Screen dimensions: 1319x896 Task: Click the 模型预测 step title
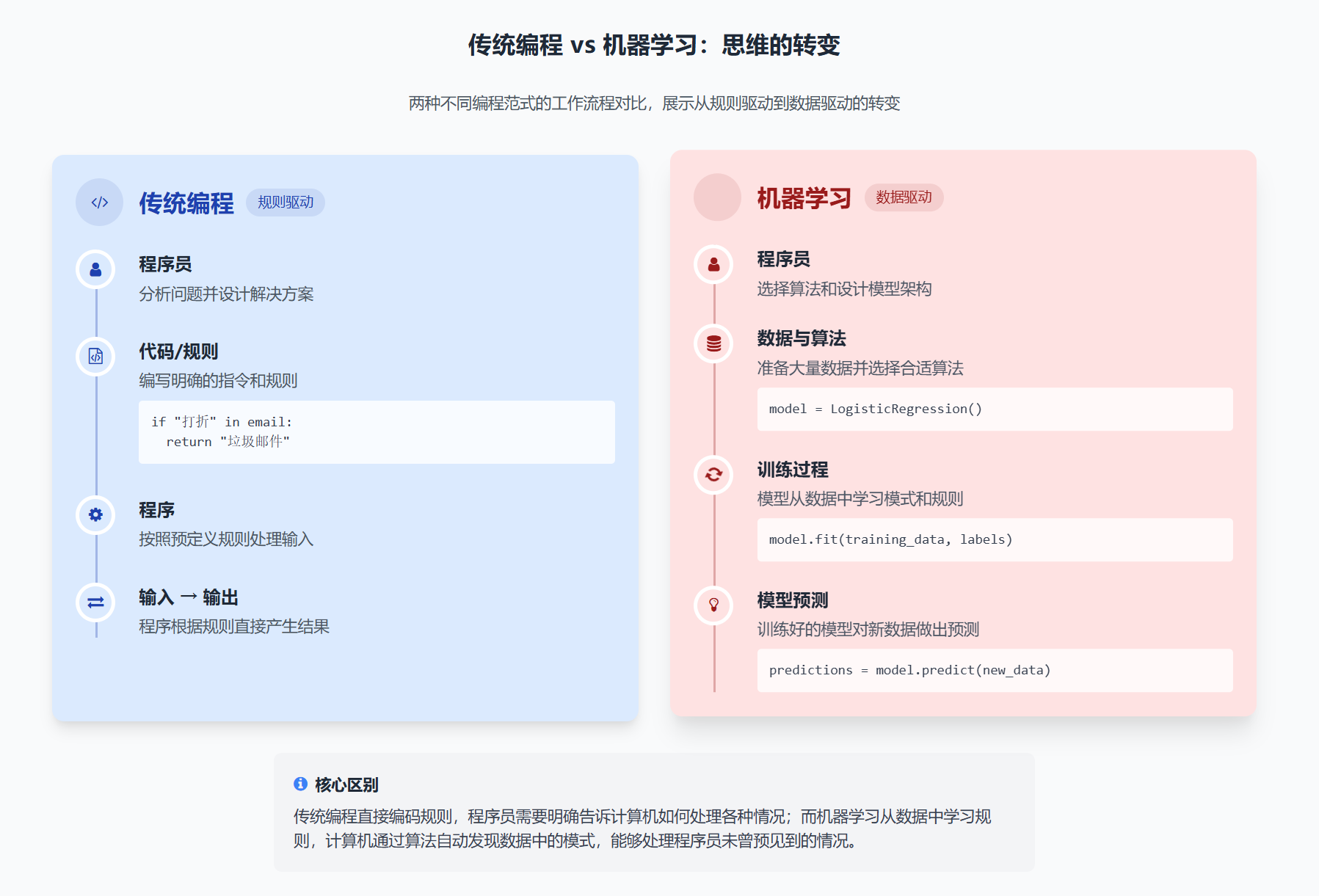793,600
